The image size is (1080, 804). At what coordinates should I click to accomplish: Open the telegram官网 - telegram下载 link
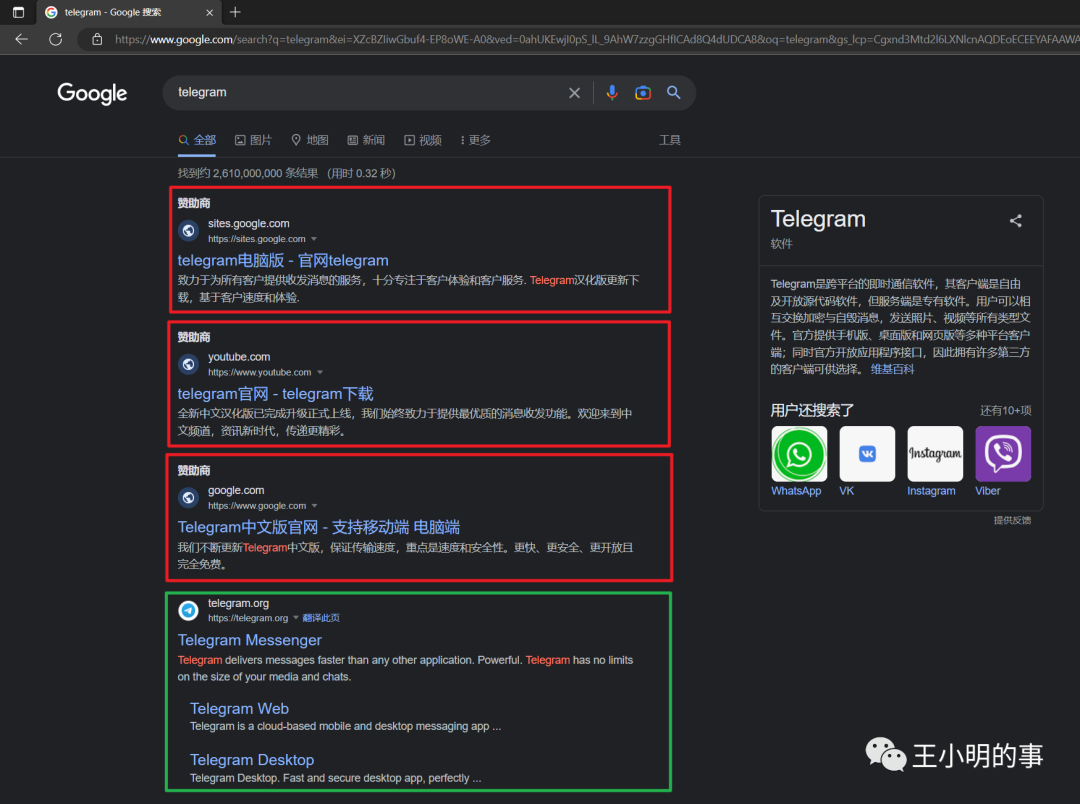click(276, 394)
